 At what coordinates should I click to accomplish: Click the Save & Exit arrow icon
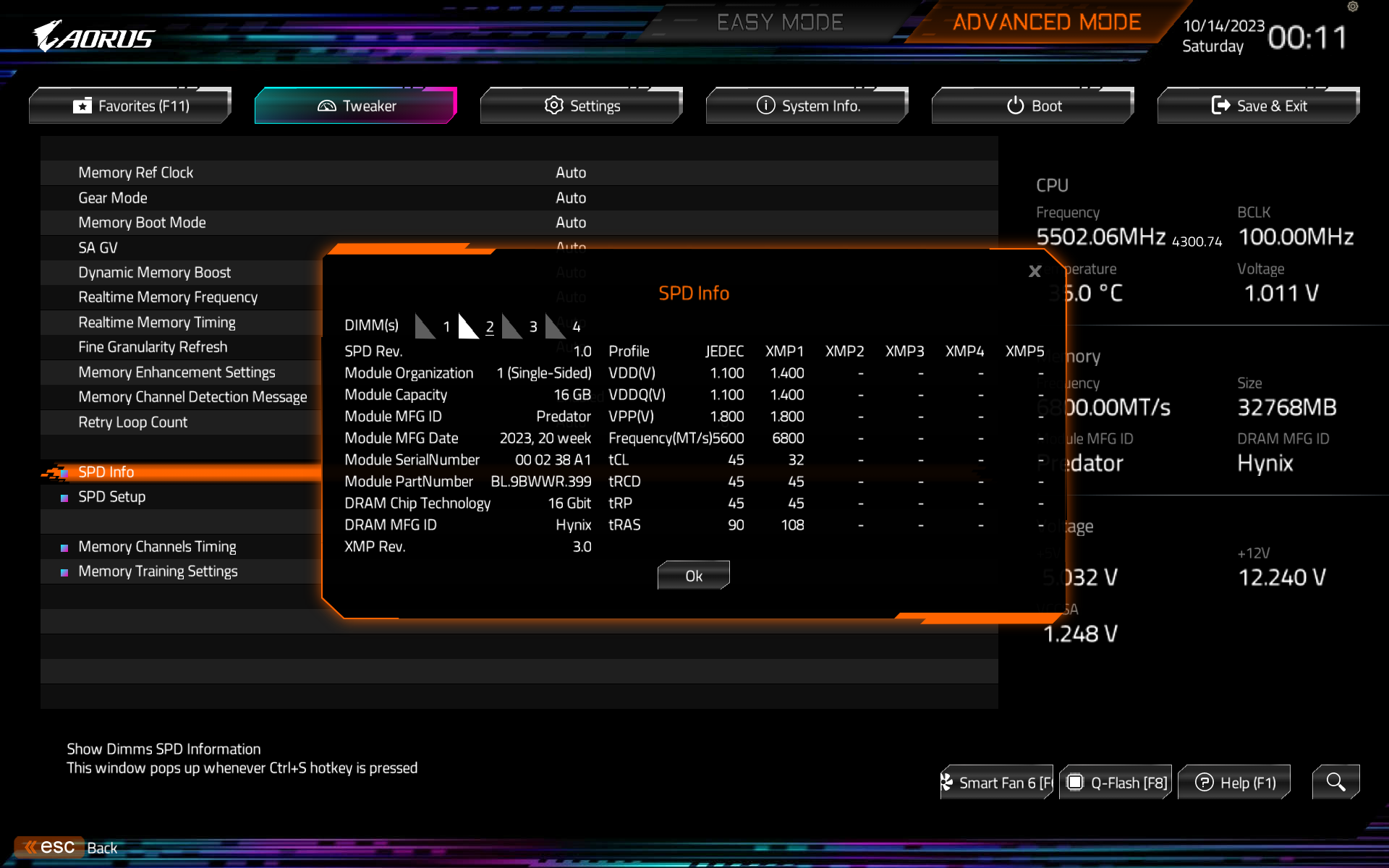(x=1221, y=106)
